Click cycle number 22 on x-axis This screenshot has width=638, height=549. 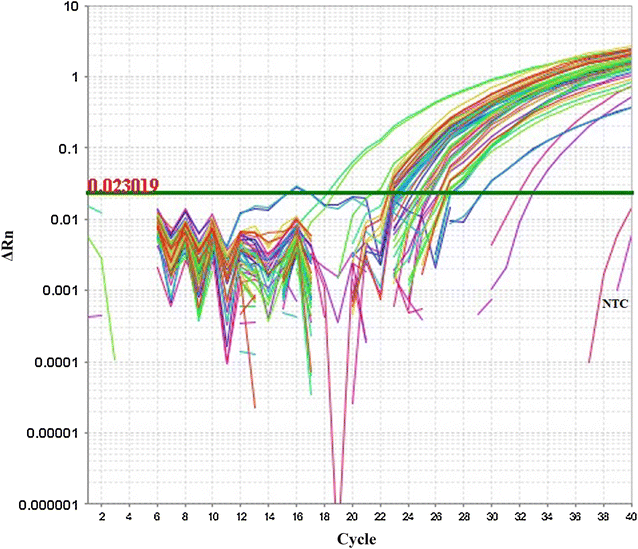point(380,517)
